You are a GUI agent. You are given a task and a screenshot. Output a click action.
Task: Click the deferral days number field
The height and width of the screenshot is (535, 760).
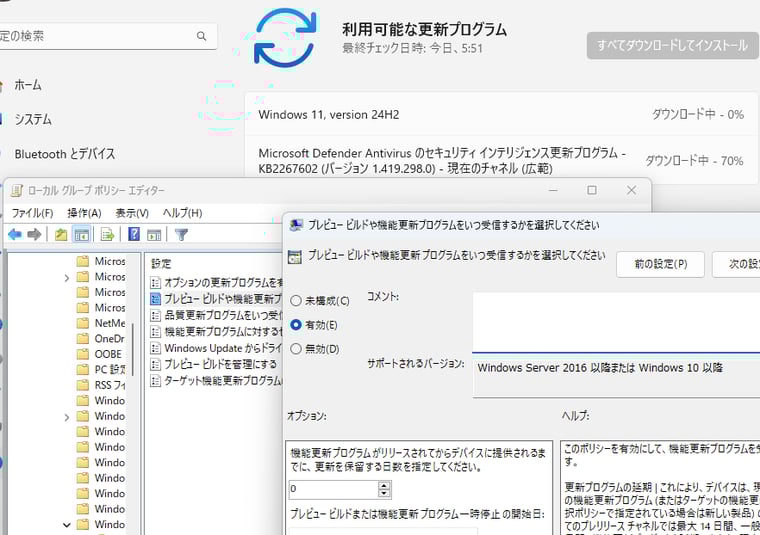click(333, 489)
